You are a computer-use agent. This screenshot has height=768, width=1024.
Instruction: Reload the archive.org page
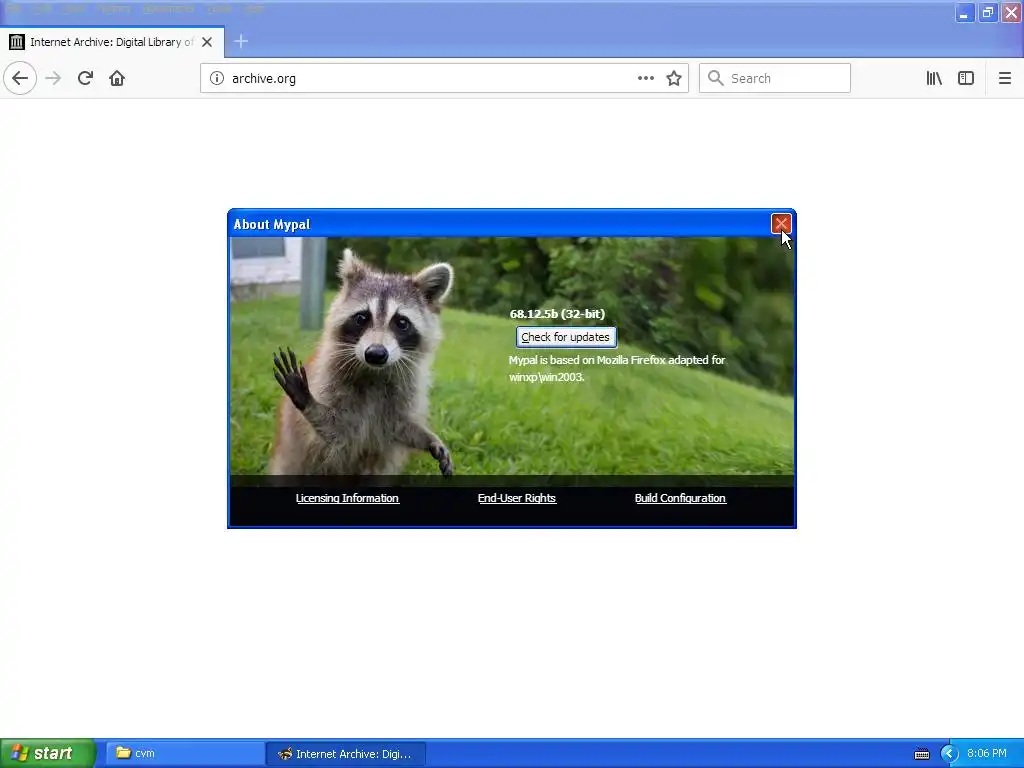click(x=85, y=78)
